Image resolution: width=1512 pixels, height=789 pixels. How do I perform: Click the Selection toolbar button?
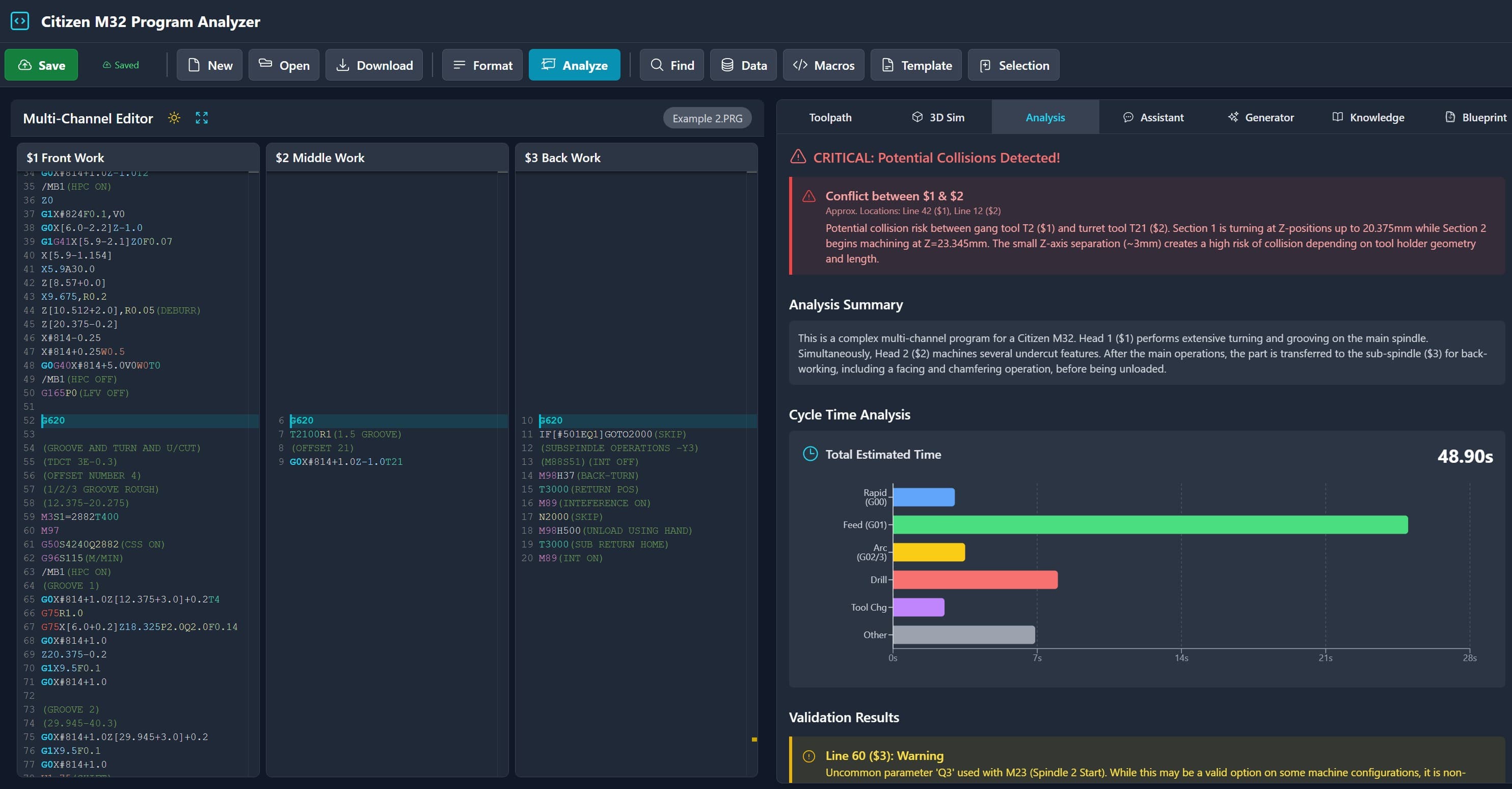click(1013, 65)
